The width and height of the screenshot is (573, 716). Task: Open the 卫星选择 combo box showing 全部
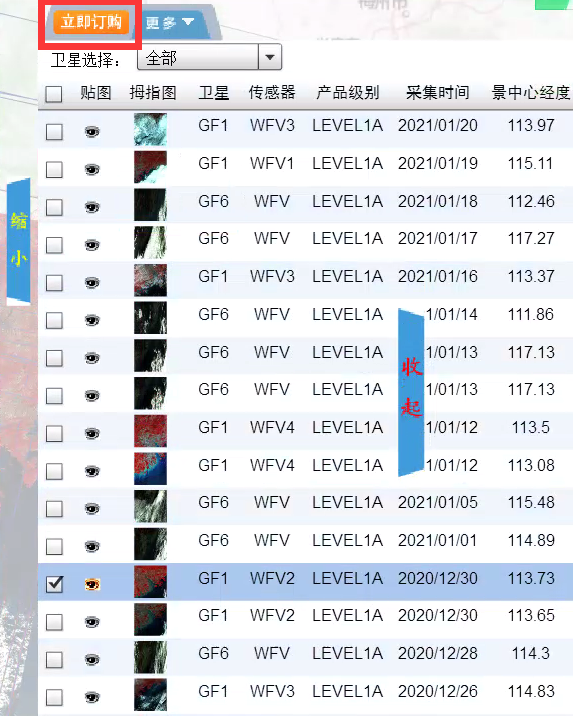(x=209, y=58)
